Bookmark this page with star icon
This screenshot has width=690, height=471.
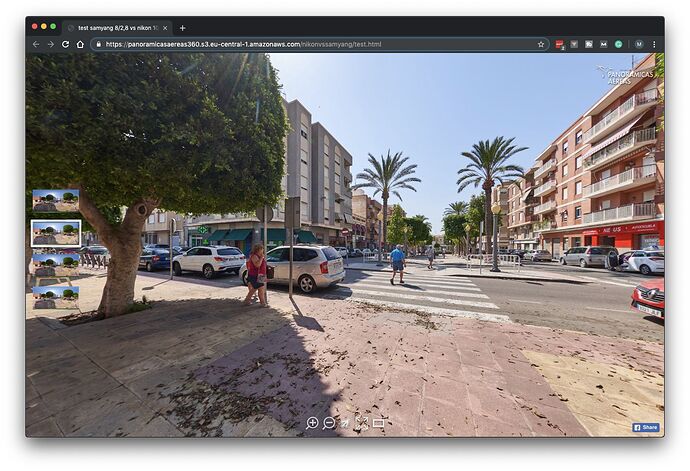point(541,44)
